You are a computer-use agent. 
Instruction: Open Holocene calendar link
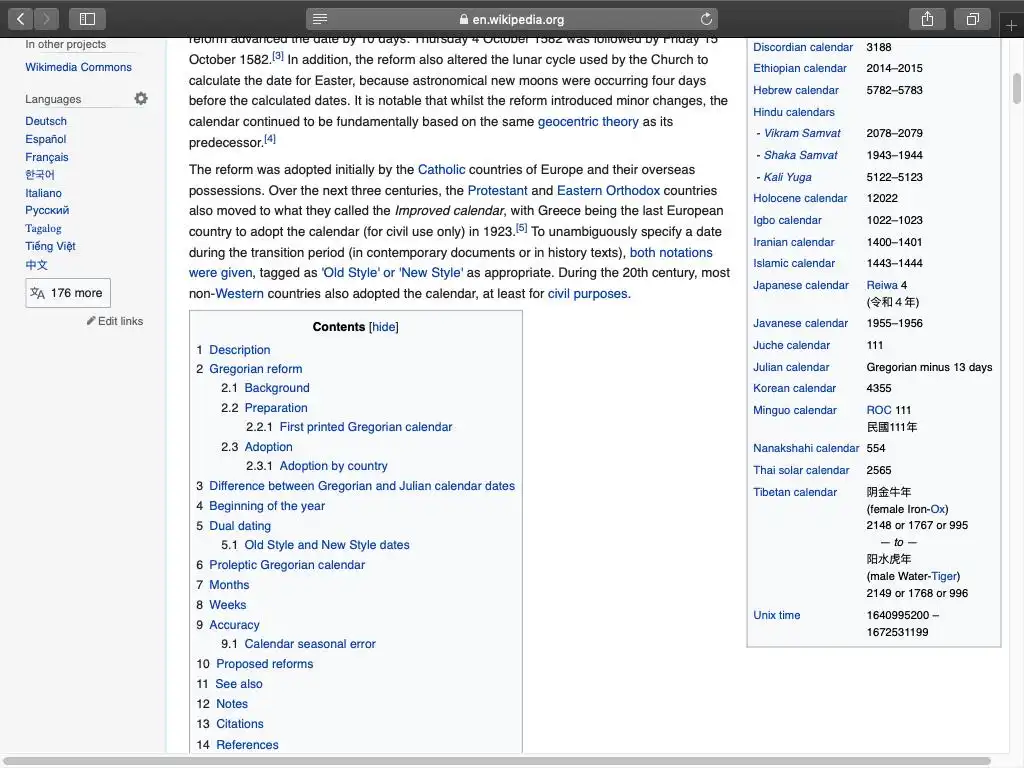click(800, 198)
